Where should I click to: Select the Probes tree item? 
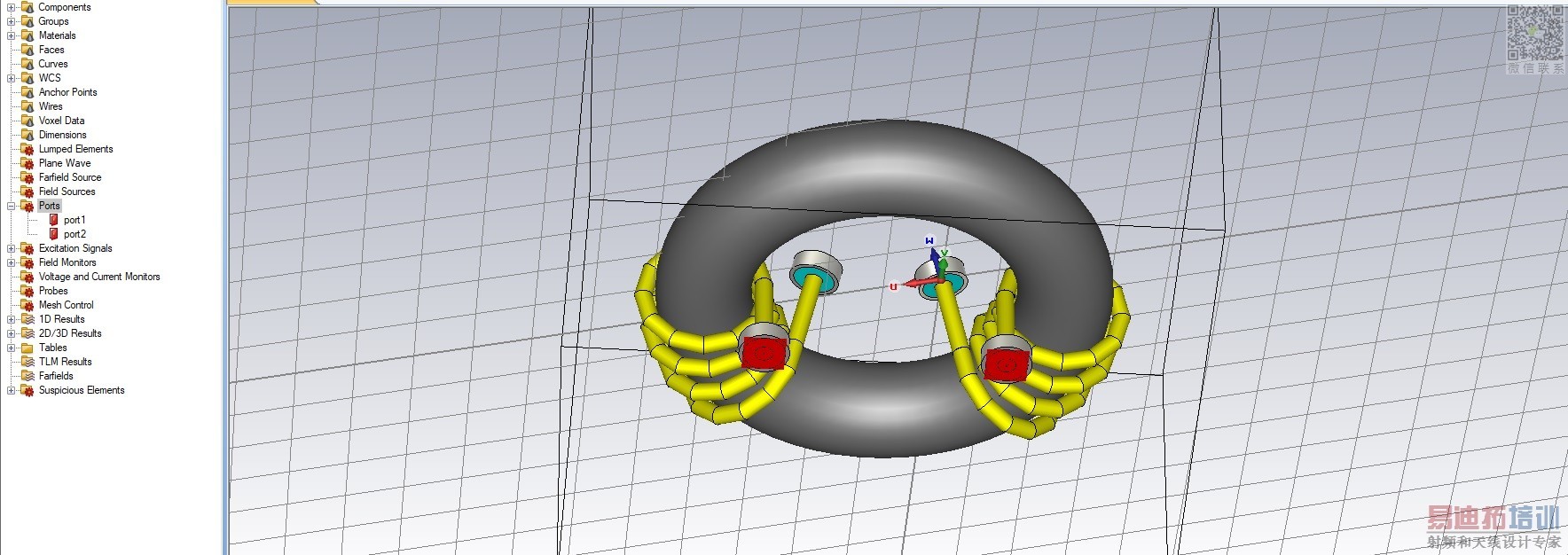(53, 291)
